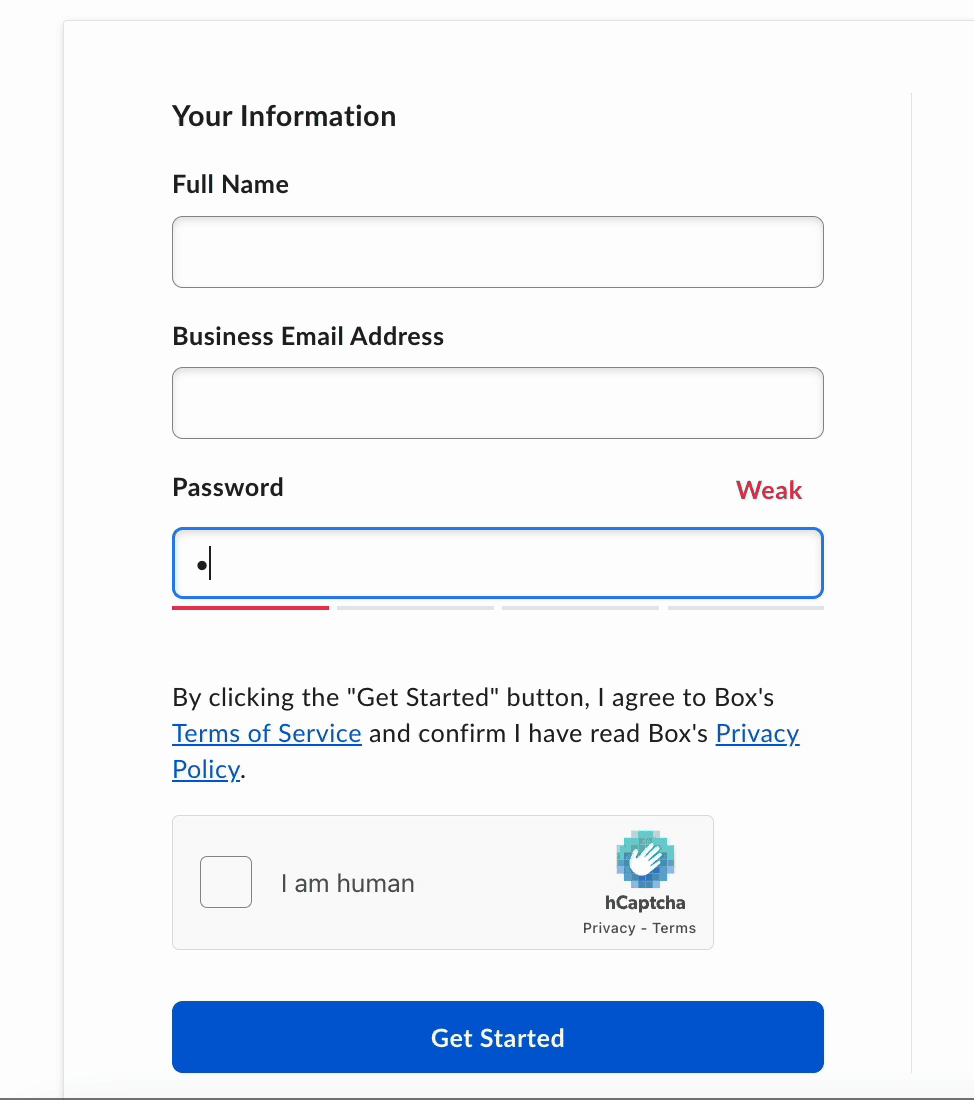Click the "Full Name" field label

[x=230, y=185]
